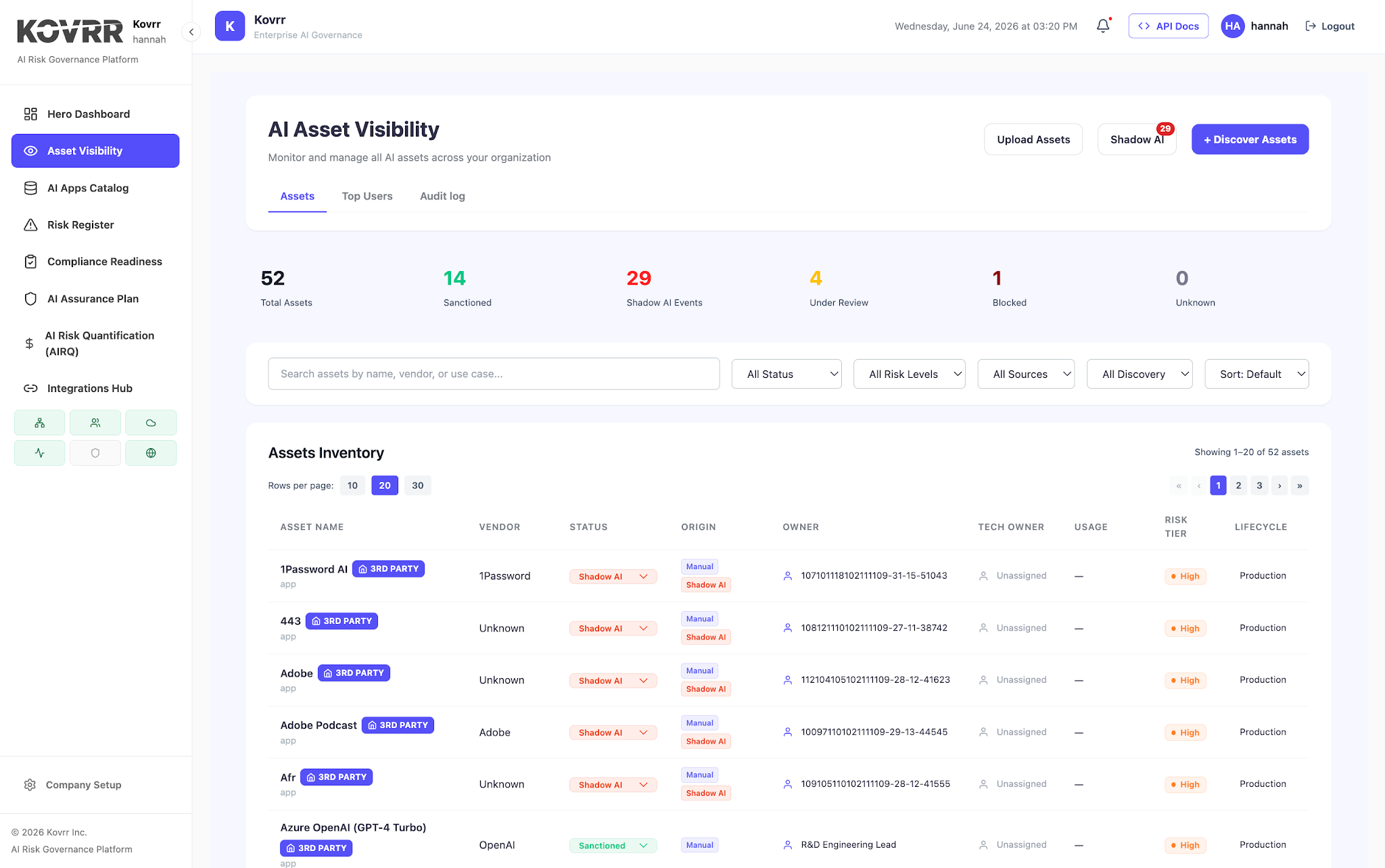The width and height of the screenshot is (1385, 868).
Task: Go to page 2 of assets
Action: 1238,485
